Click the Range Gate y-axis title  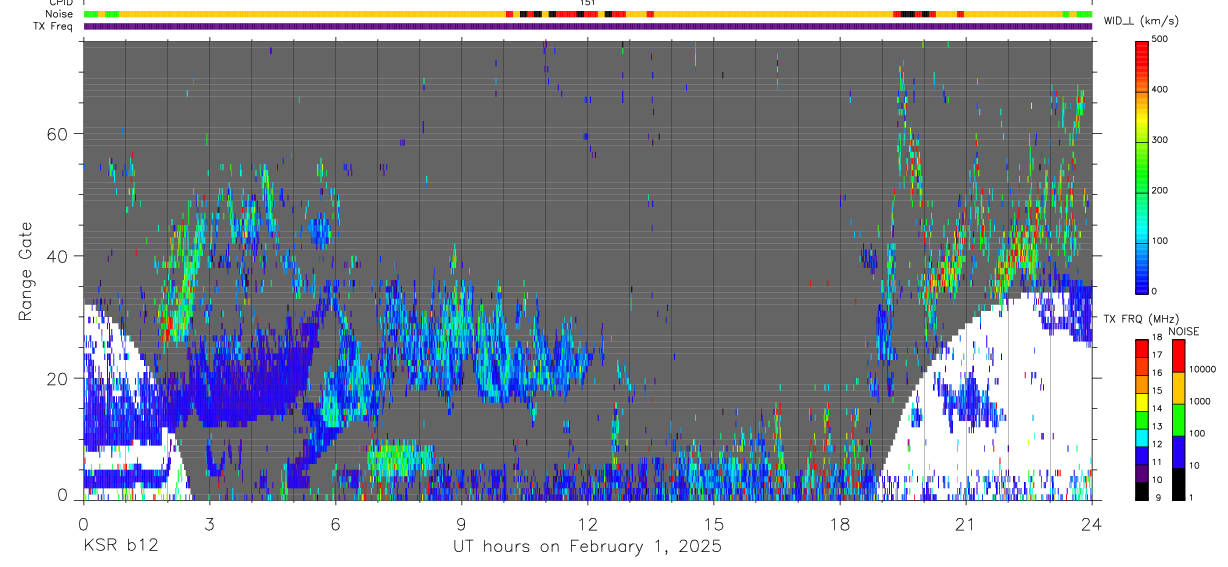tap(26, 271)
